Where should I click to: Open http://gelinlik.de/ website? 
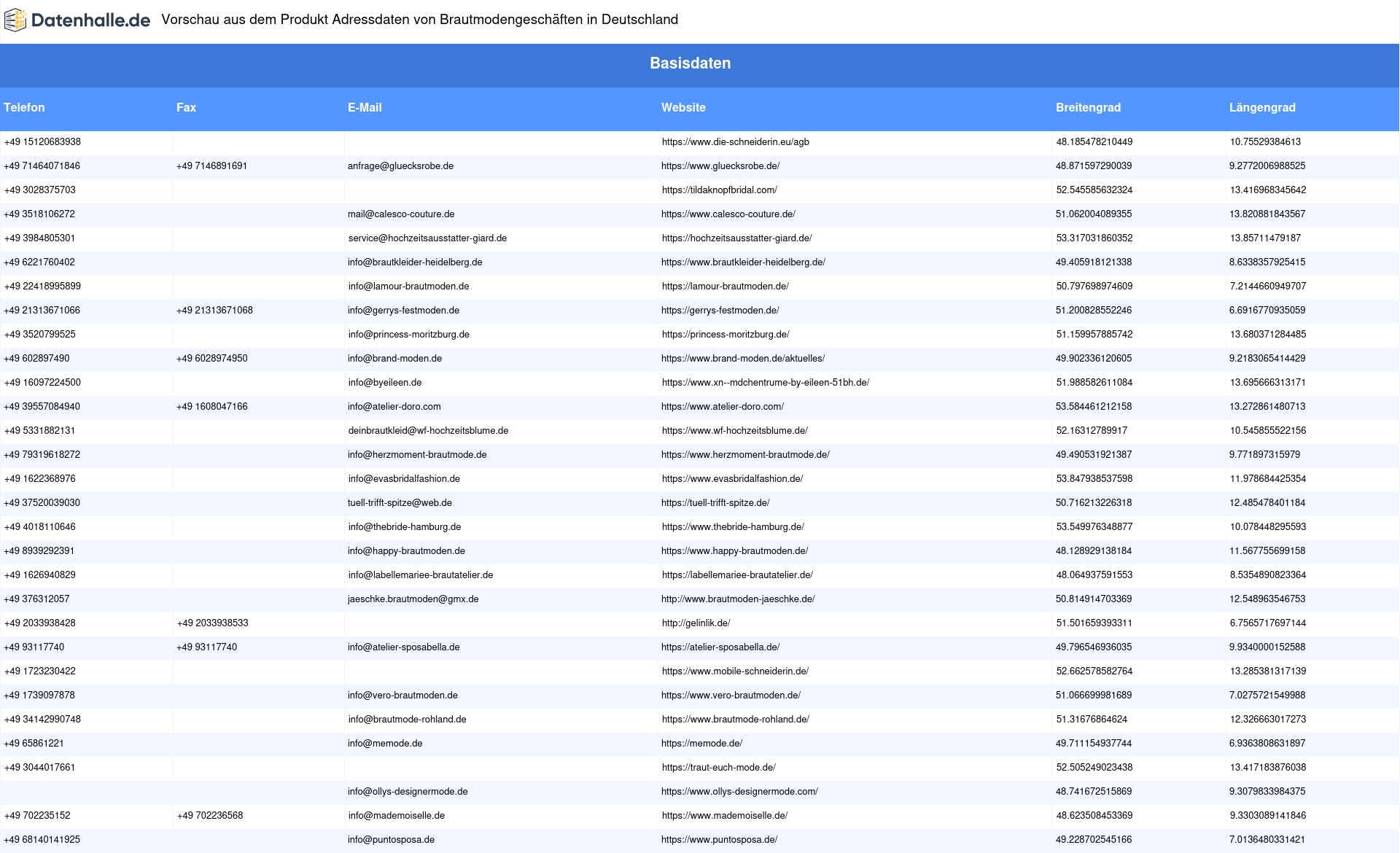pyautogui.click(x=696, y=623)
